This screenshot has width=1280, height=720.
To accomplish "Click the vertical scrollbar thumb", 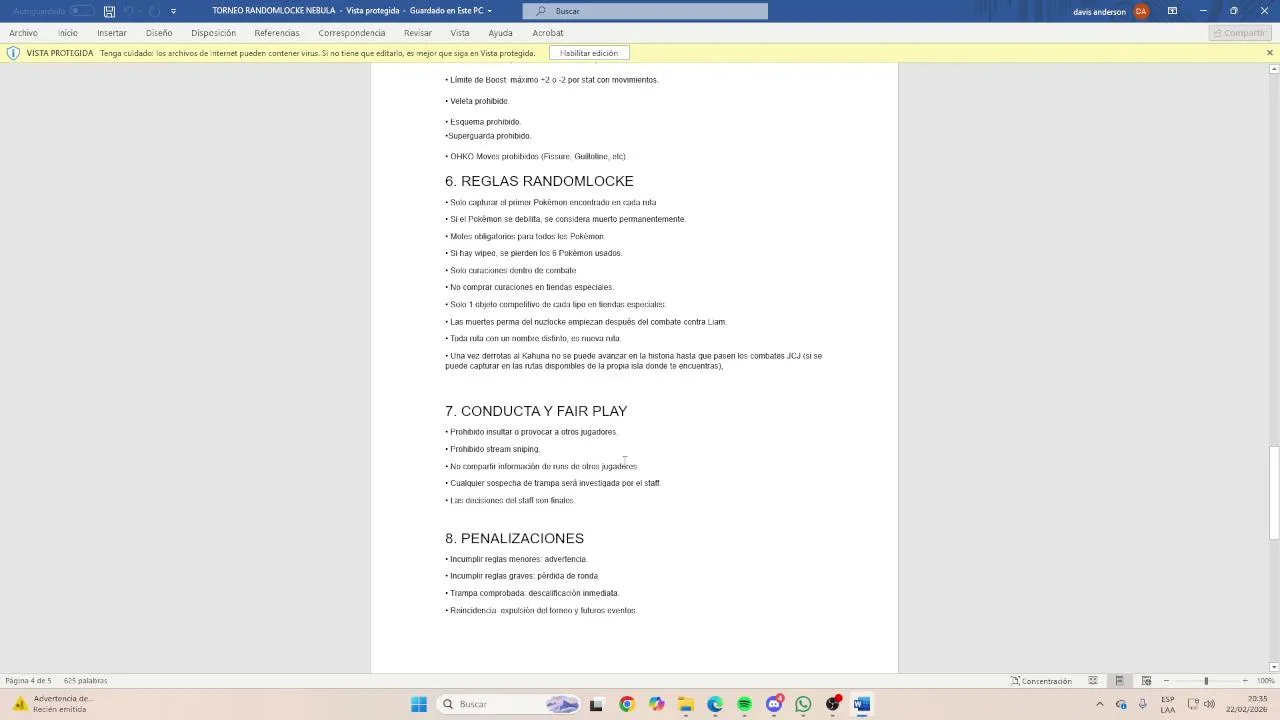I will click(1273, 493).
